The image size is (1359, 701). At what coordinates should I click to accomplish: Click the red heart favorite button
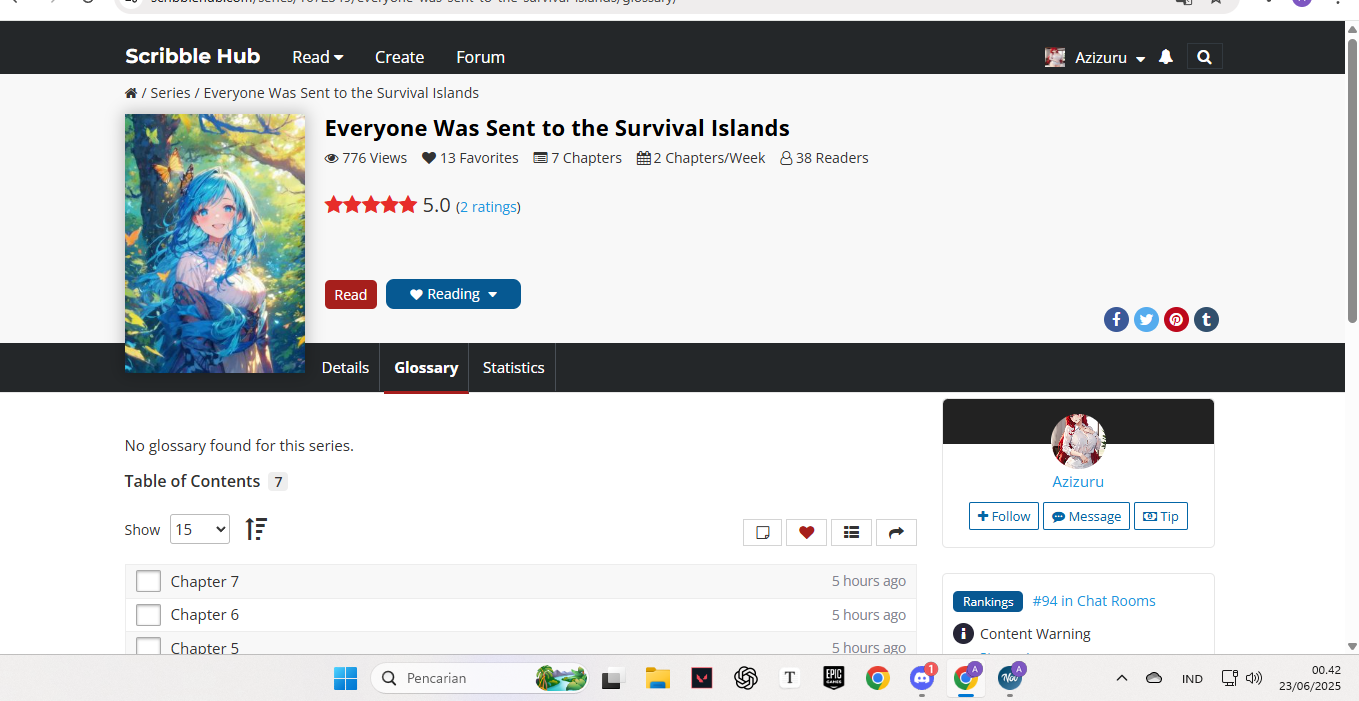tap(806, 532)
